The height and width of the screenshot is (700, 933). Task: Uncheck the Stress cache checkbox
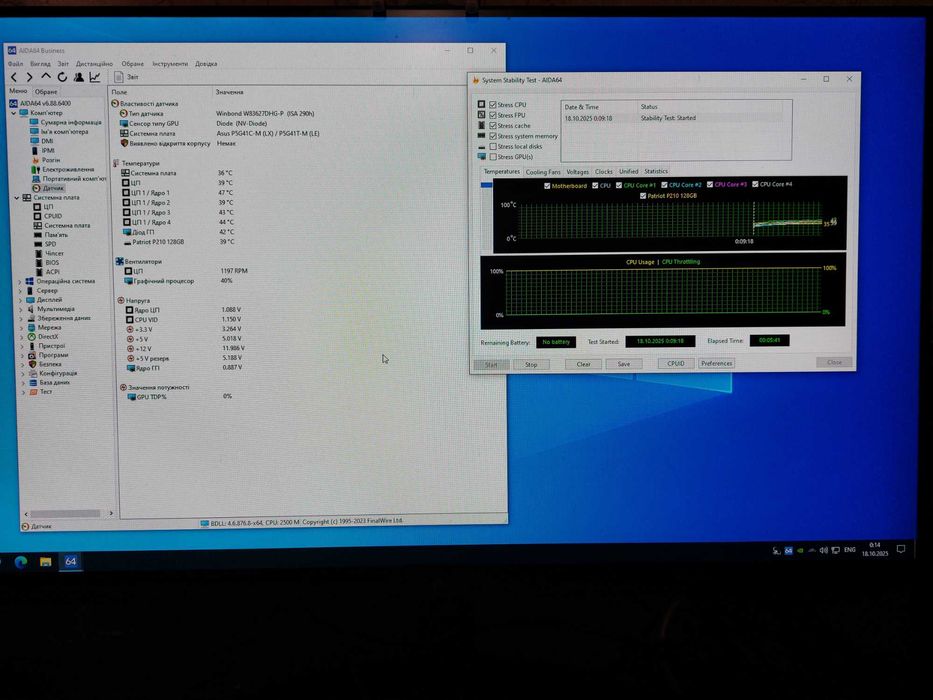493,126
